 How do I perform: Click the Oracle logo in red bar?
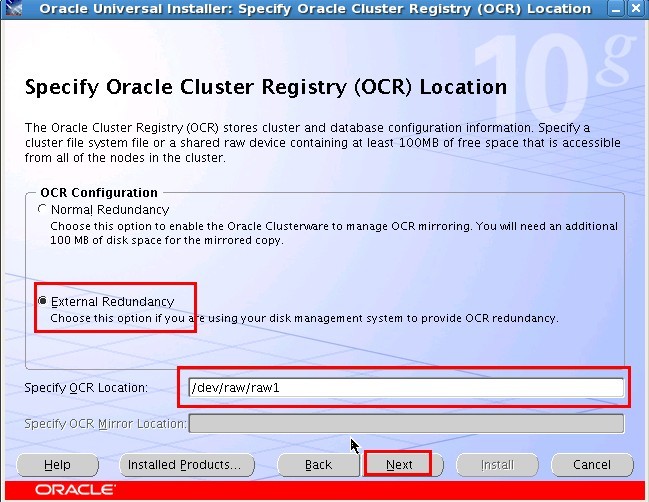[x=75, y=490]
